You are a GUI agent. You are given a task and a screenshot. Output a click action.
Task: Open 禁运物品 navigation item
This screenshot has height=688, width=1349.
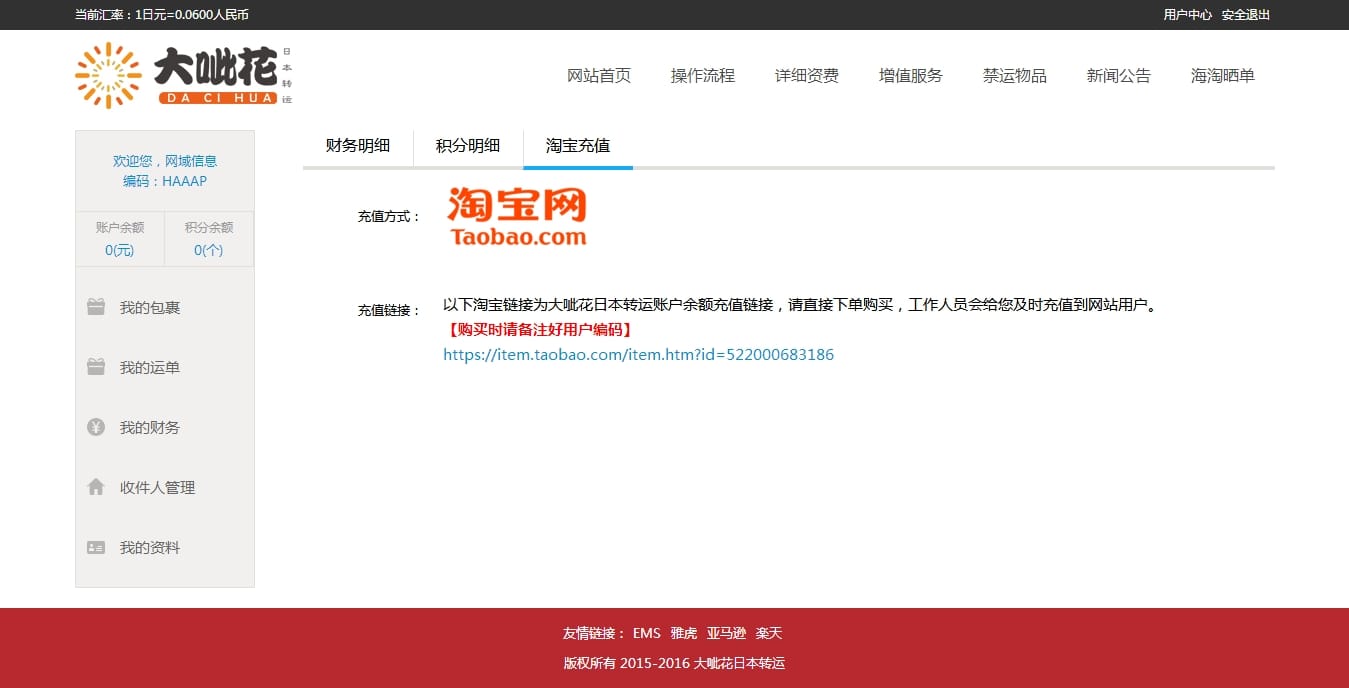(x=1015, y=76)
